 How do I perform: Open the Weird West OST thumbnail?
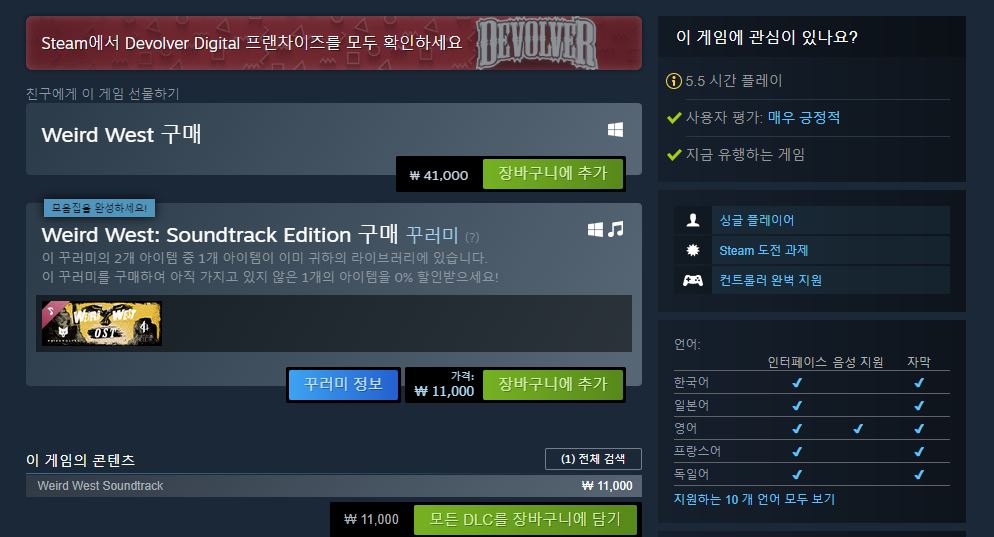coord(101,323)
